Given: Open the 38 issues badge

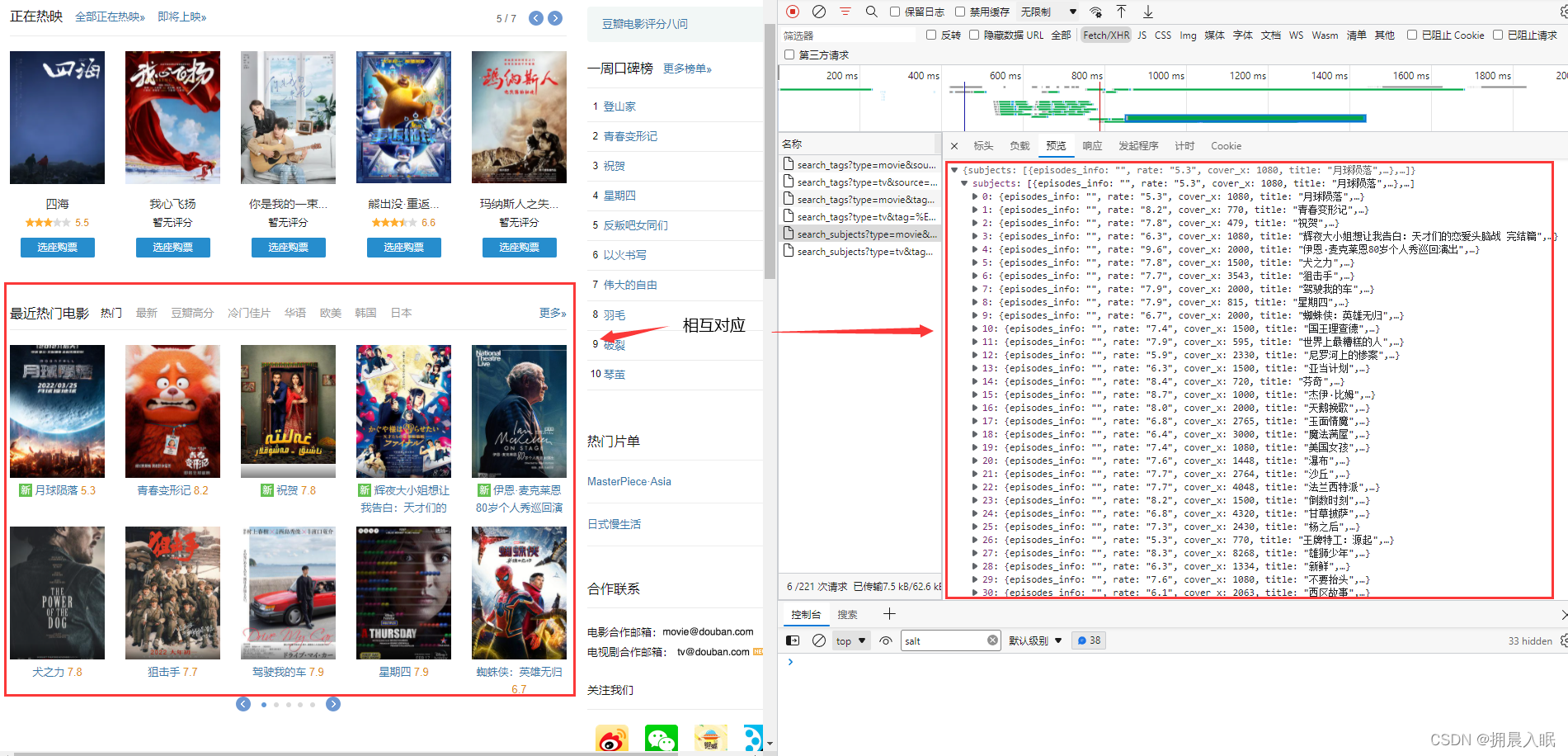Looking at the screenshot, I should pyautogui.click(x=1089, y=640).
